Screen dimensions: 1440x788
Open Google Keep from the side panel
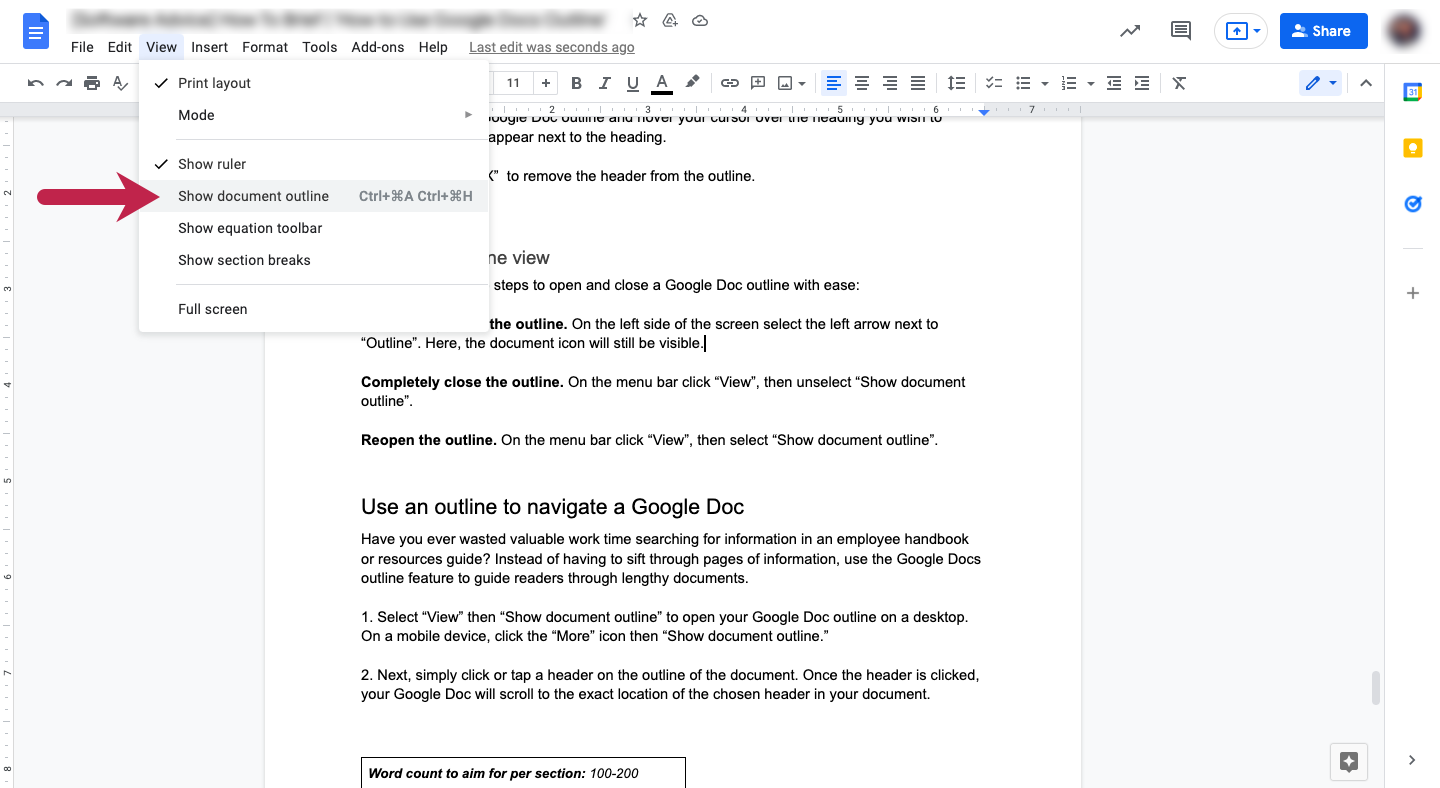pos(1412,146)
